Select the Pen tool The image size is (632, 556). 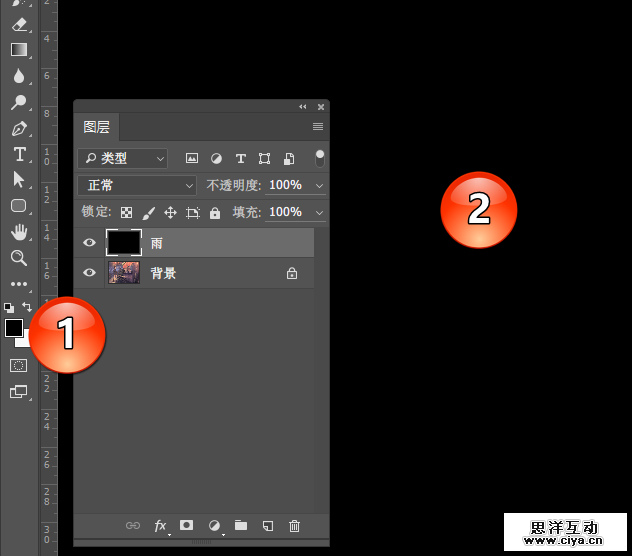point(19,129)
